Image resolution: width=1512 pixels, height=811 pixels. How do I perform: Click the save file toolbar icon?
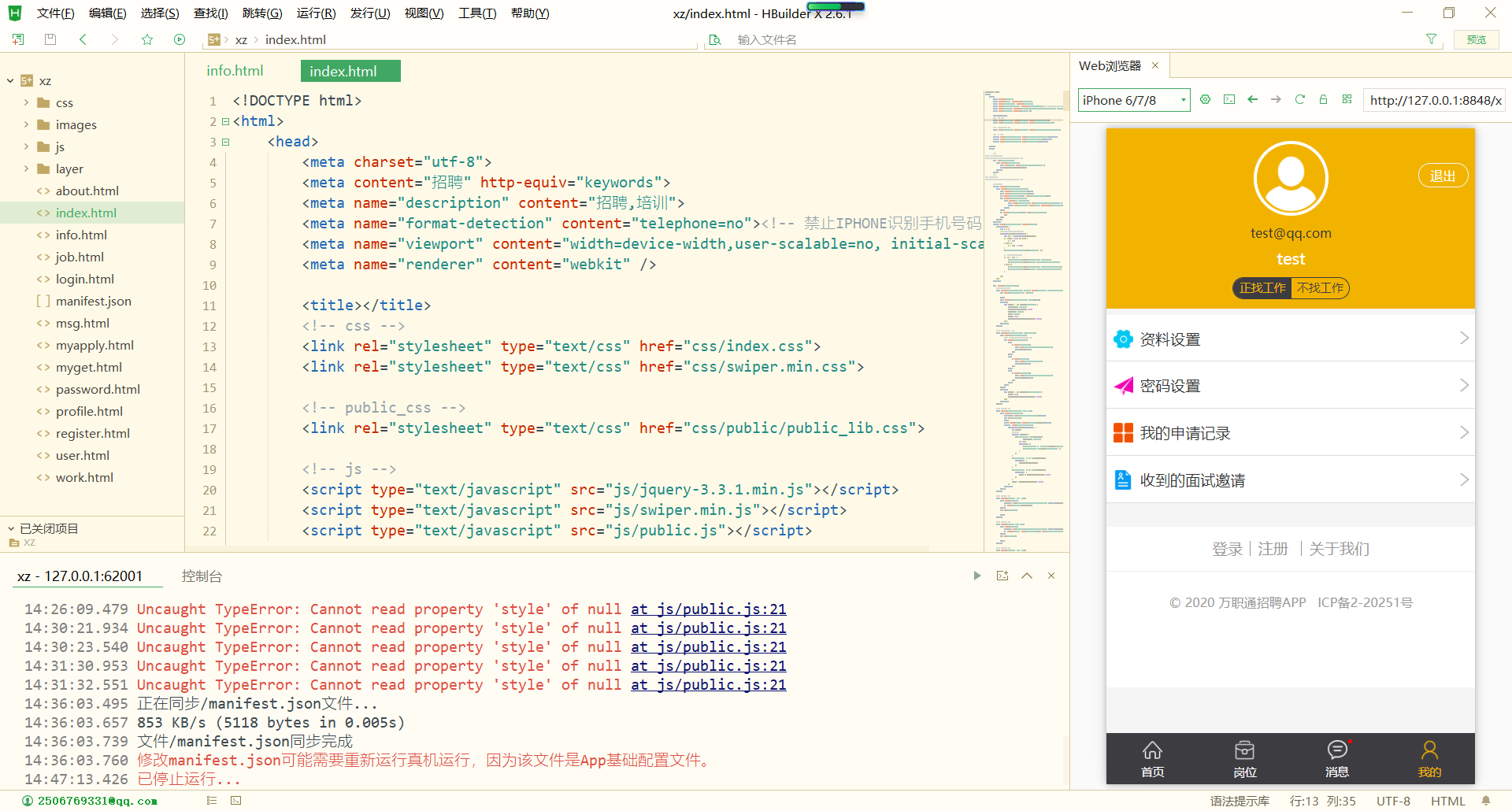(x=50, y=39)
